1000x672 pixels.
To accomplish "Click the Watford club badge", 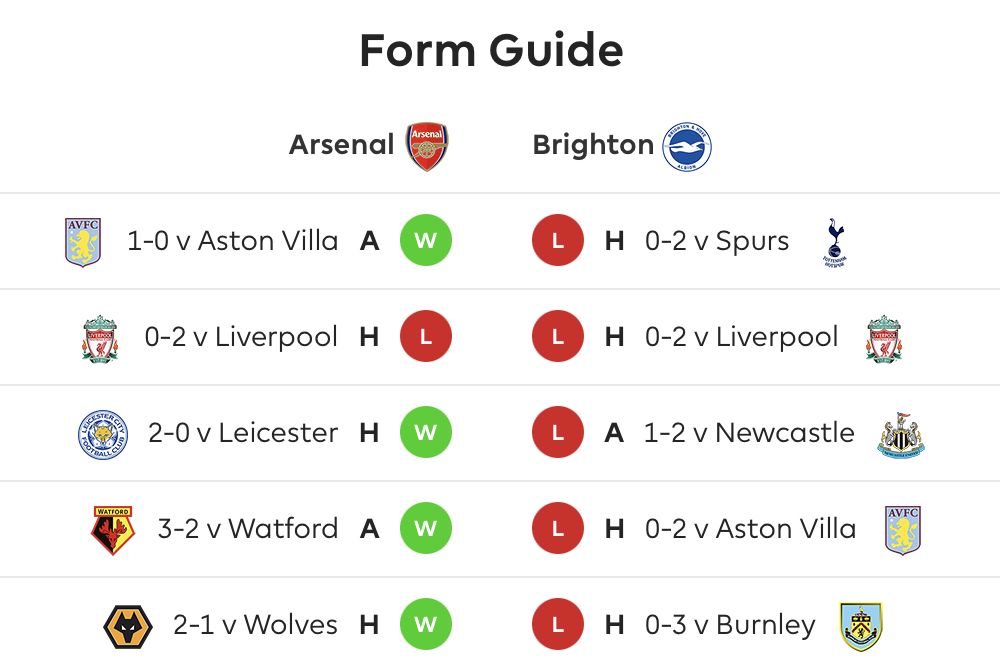I will coord(113,530).
